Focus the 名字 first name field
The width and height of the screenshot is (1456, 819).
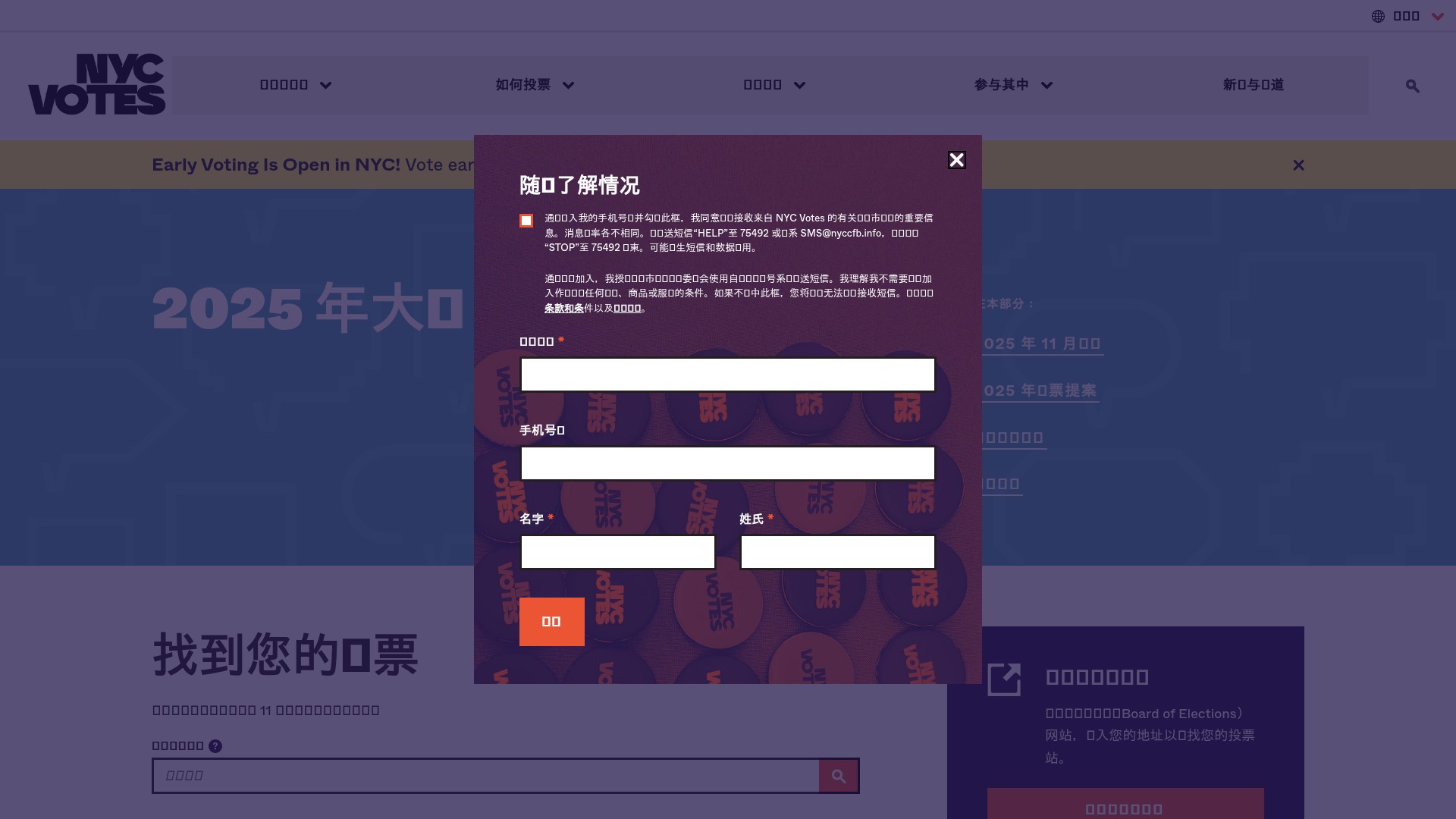pos(617,552)
